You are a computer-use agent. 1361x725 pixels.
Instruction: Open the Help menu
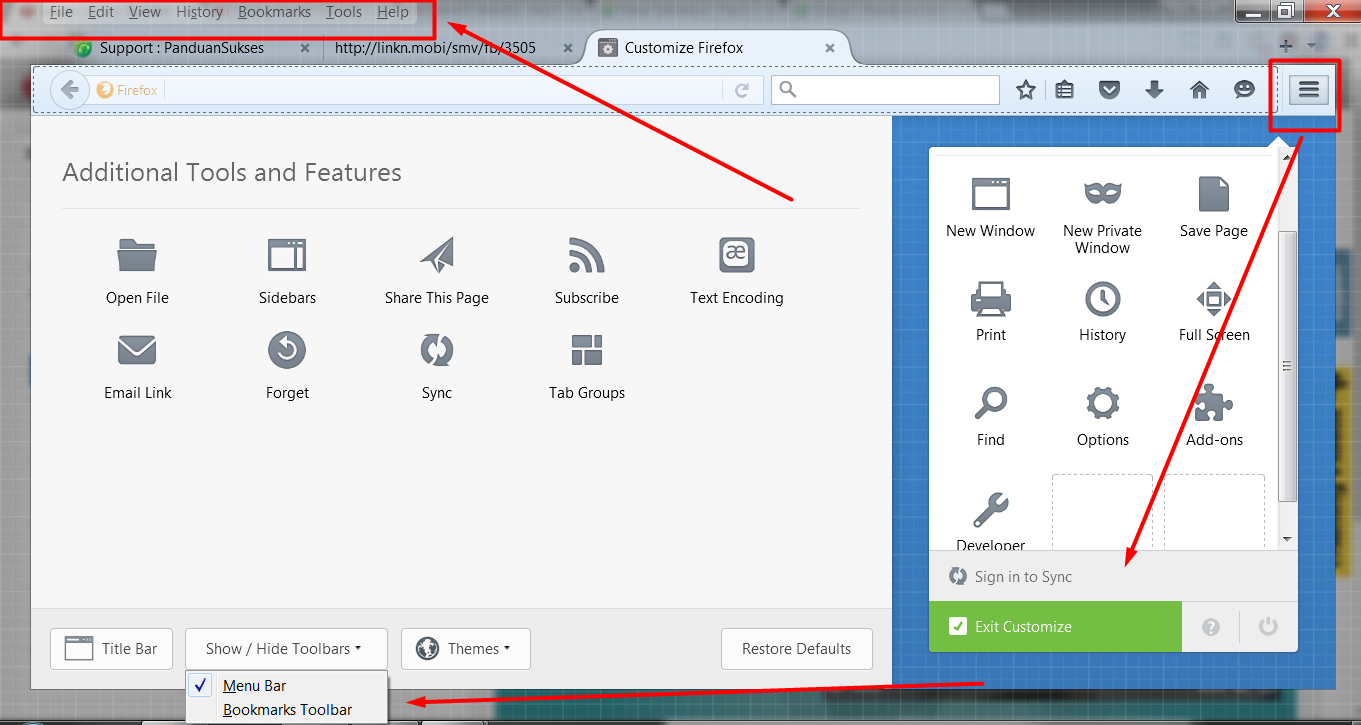click(x=393, y=12)
